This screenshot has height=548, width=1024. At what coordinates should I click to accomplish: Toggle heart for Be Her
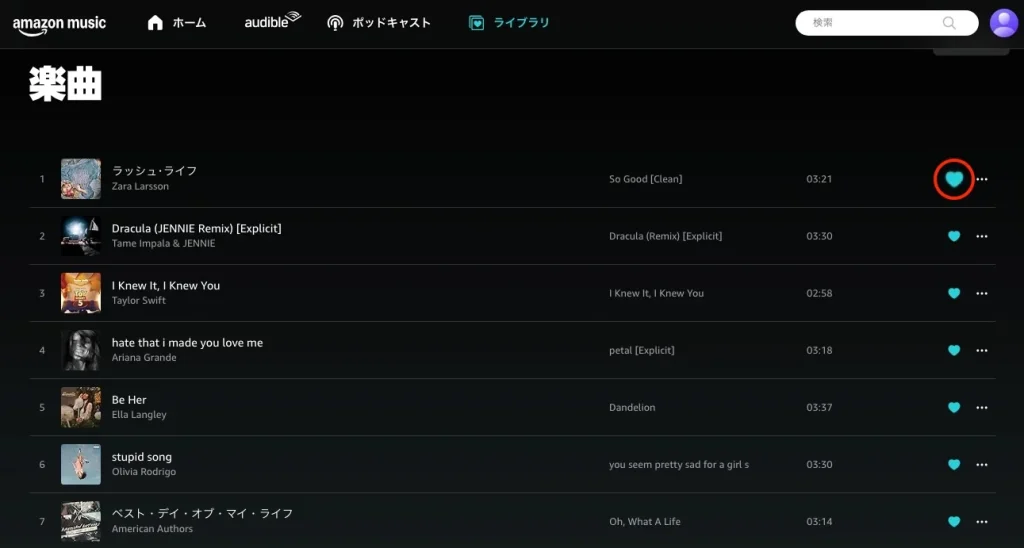(954, 408)
